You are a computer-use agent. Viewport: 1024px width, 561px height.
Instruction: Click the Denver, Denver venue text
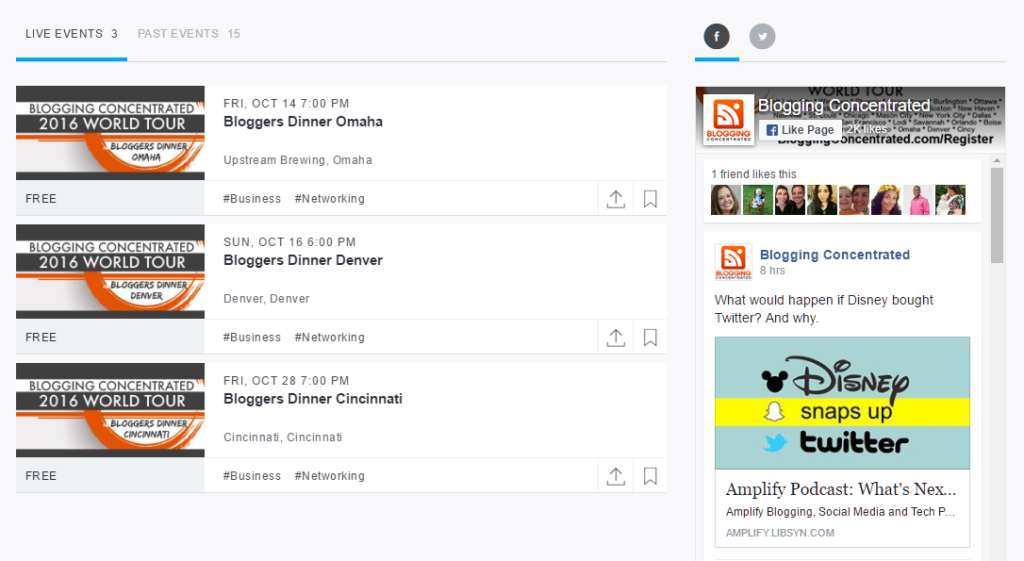click(x=266, y=298)
